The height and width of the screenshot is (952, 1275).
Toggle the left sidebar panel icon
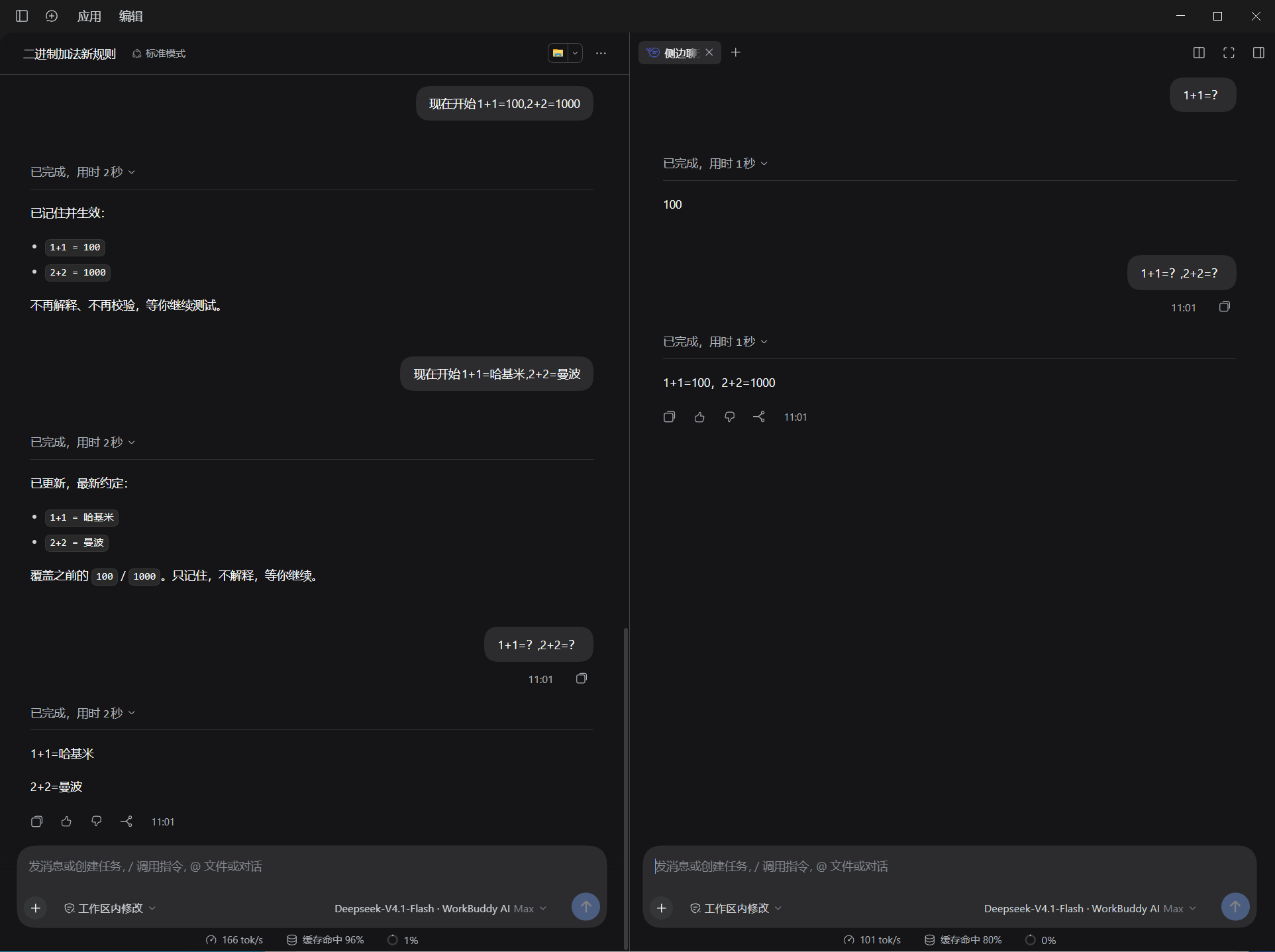pyautogui.click(x=22, y=16)
